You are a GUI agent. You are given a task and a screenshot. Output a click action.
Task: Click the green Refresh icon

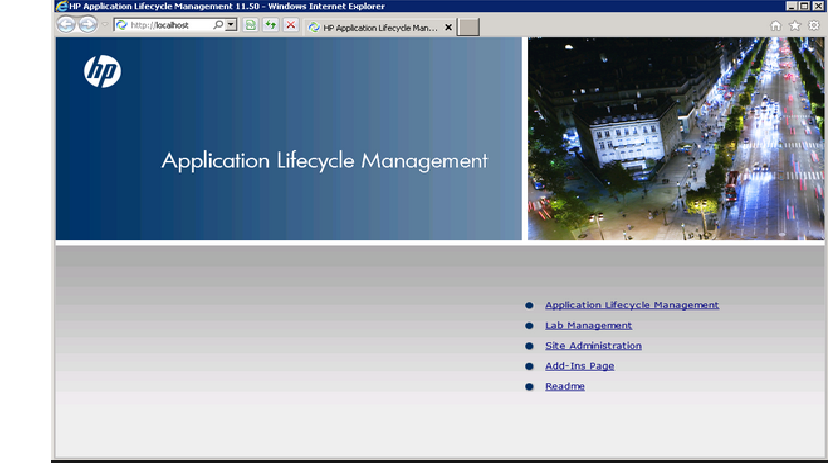[x=271, y=25]
